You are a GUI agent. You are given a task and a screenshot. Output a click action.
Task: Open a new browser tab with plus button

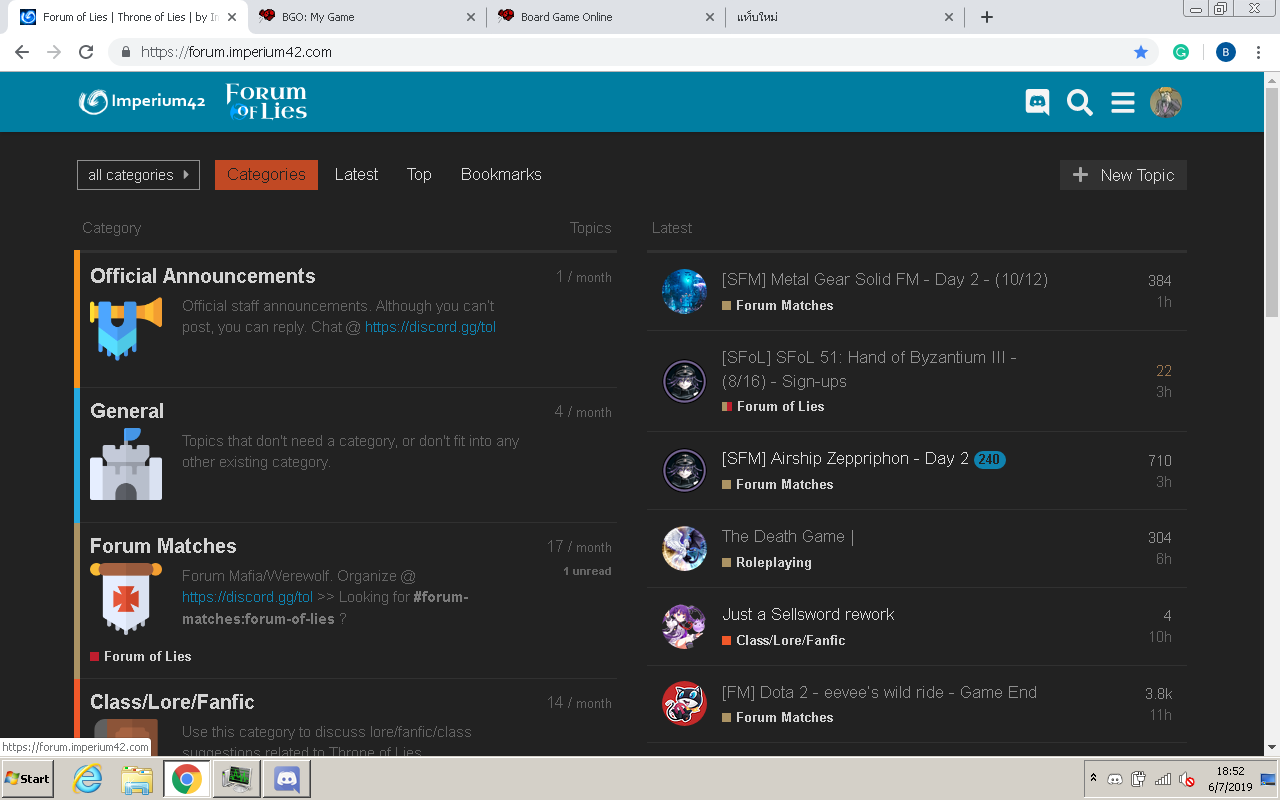[x=987, y=17]
